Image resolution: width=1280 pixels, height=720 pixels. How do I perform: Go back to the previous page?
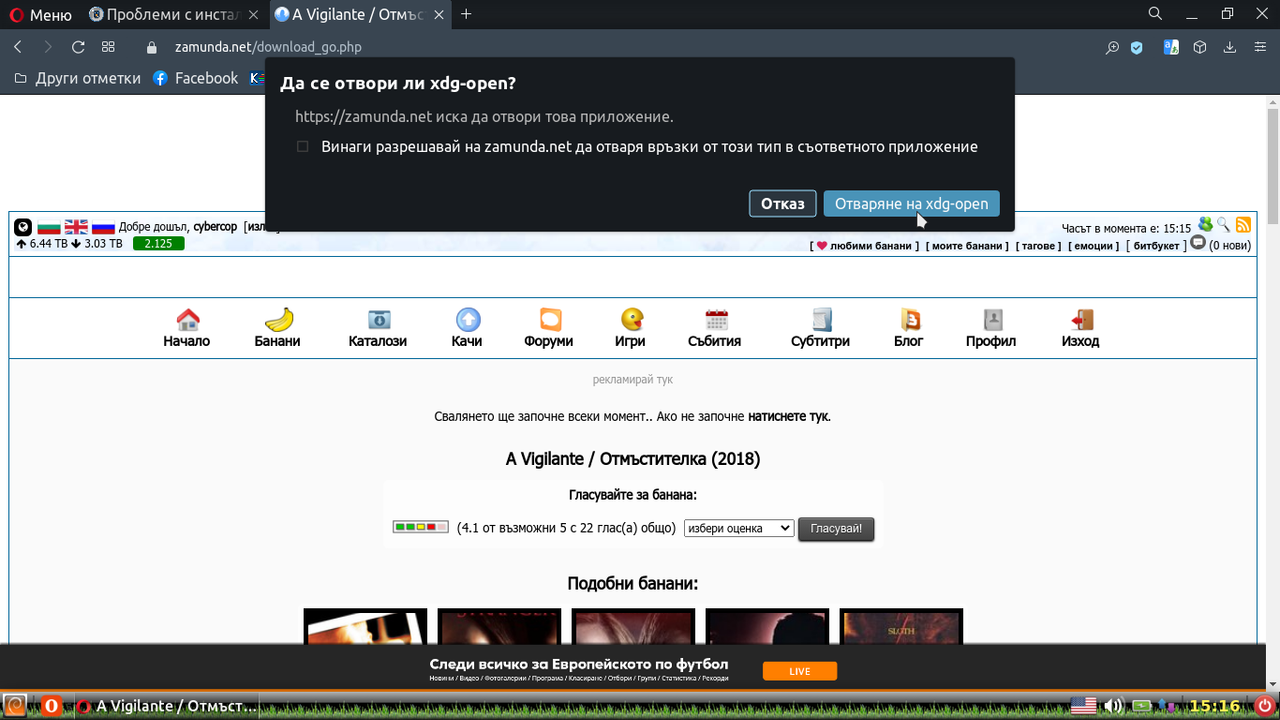tap(18, 47)
